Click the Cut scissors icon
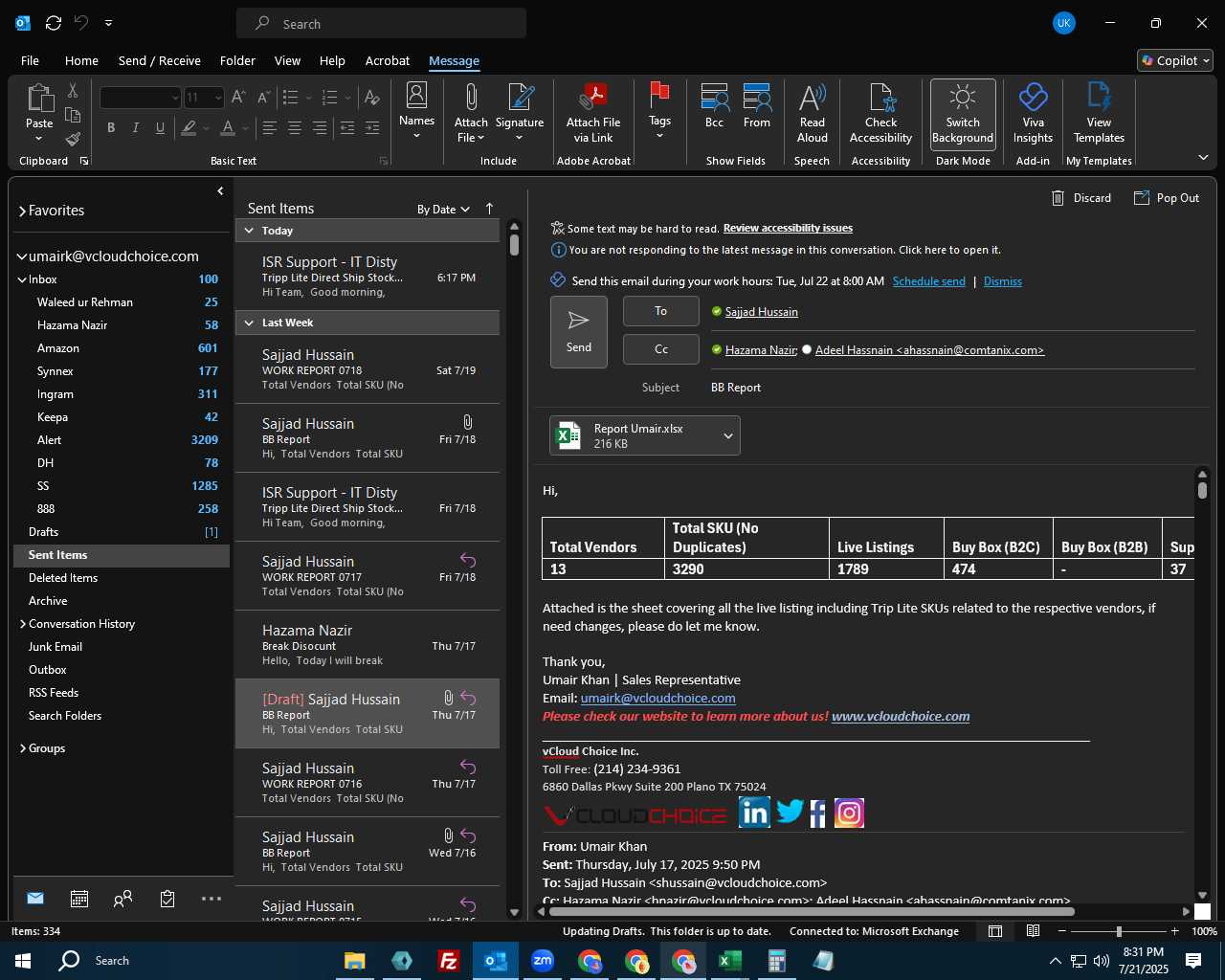The image size is (1225, 980). click(73, 90)
